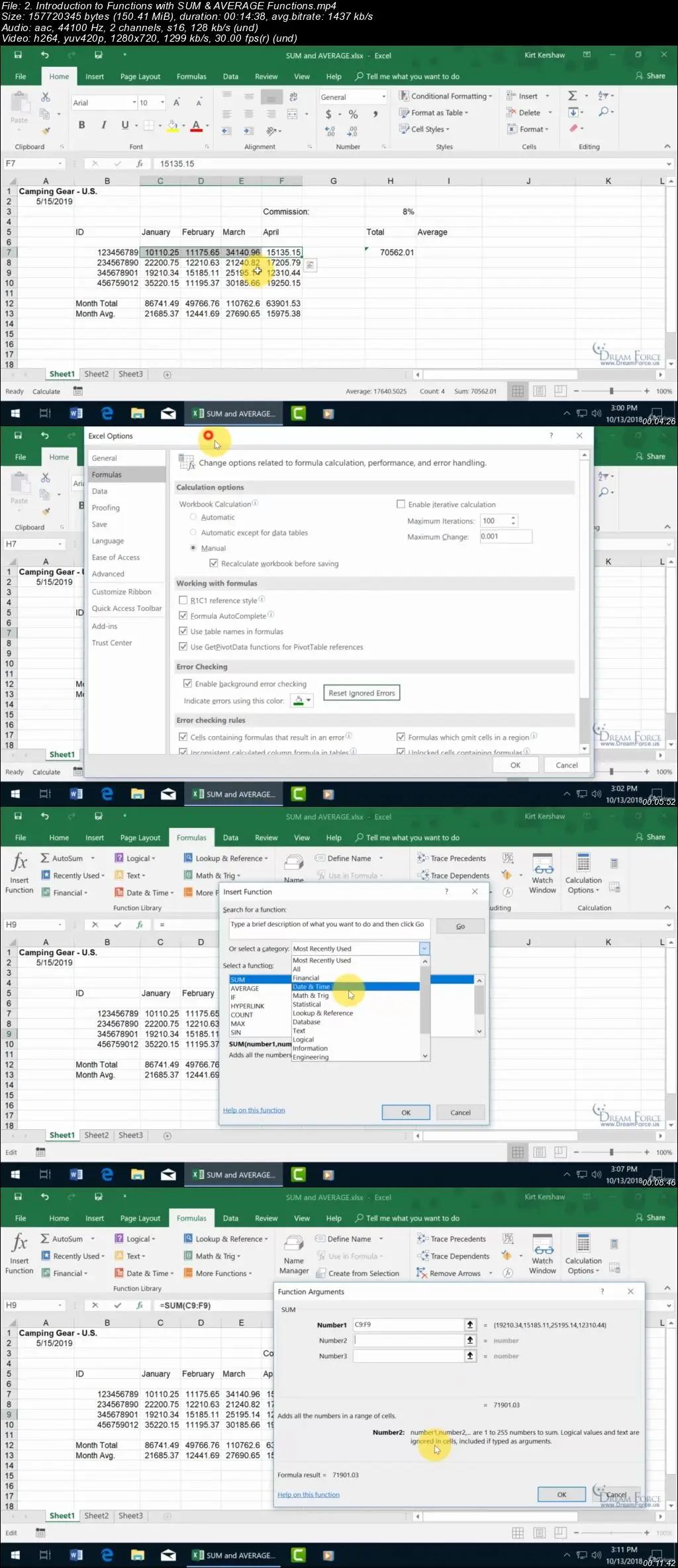
Task: Click the Orientation icon in the Alignment group
Action: (271, 131)
